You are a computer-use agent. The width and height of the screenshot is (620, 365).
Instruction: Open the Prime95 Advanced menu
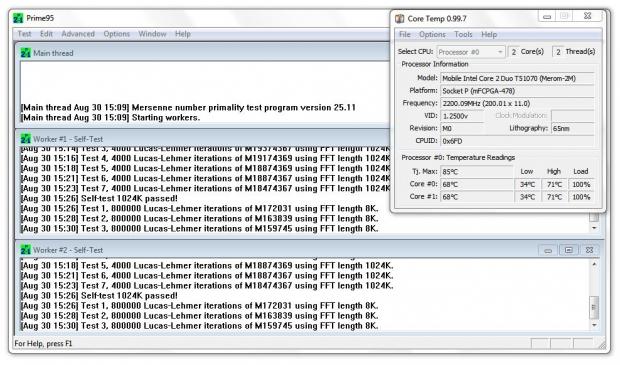pyautogui.click(x=78, y=34)
